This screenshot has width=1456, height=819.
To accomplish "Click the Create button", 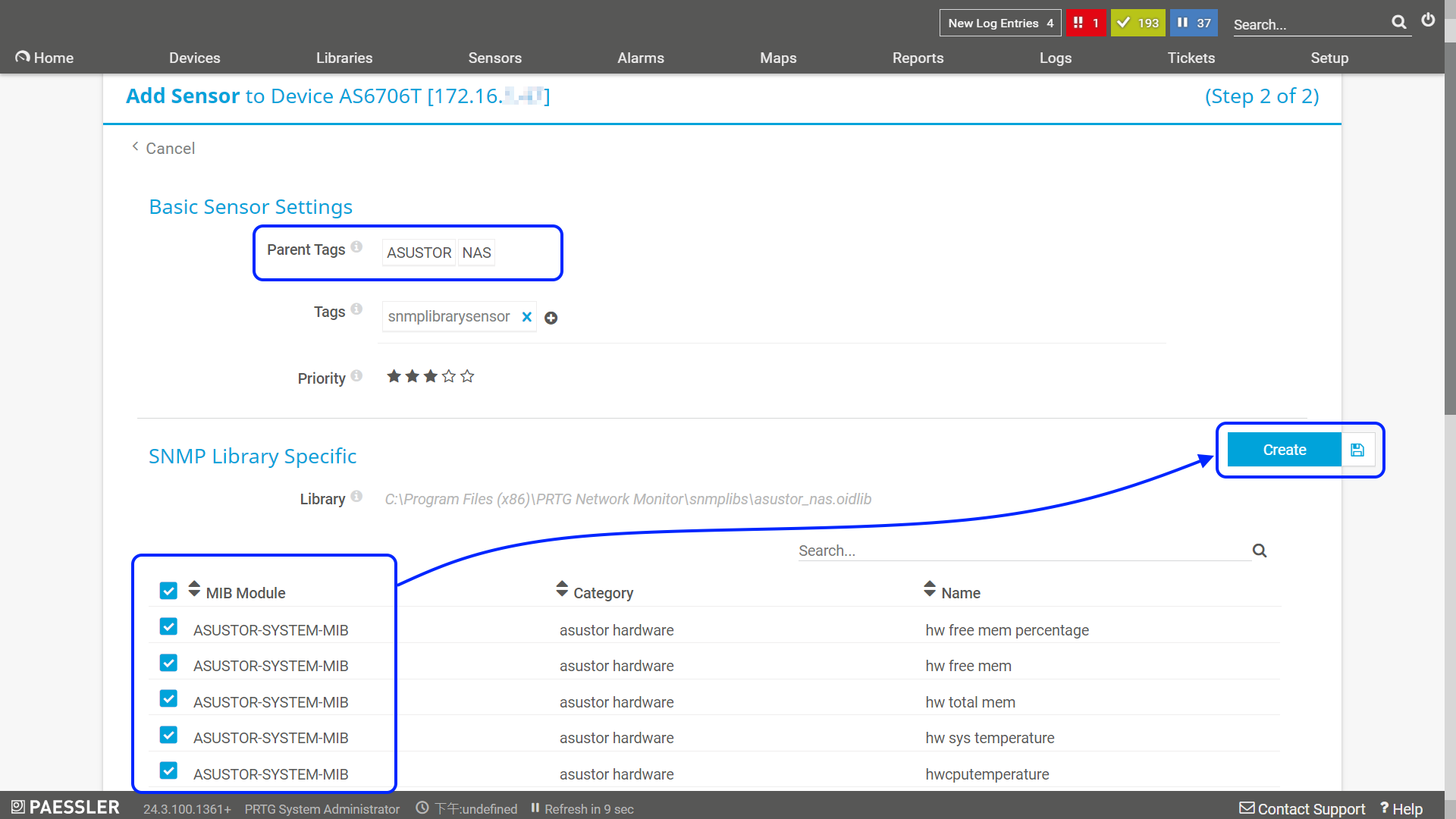I will click(x=1285, y=450).
